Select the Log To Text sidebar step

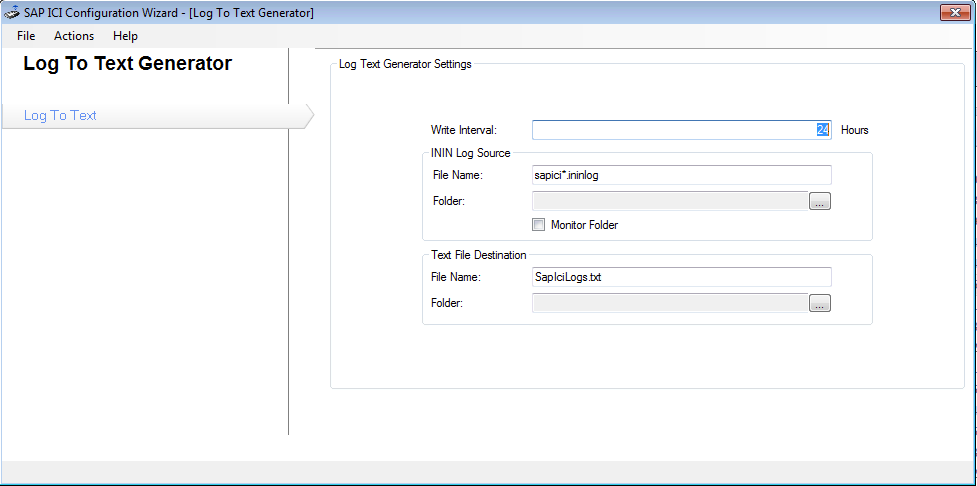pyautogui.click(x=60, y=115)
